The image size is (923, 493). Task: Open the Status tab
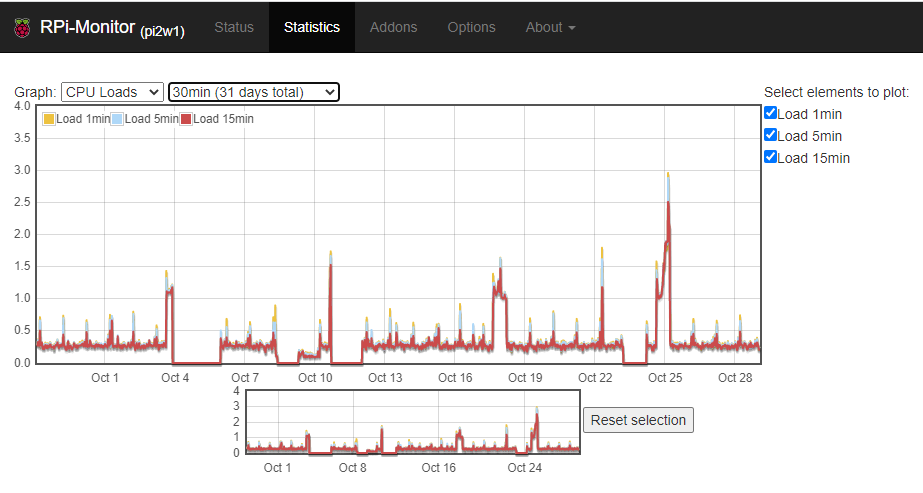coord(234,28)
